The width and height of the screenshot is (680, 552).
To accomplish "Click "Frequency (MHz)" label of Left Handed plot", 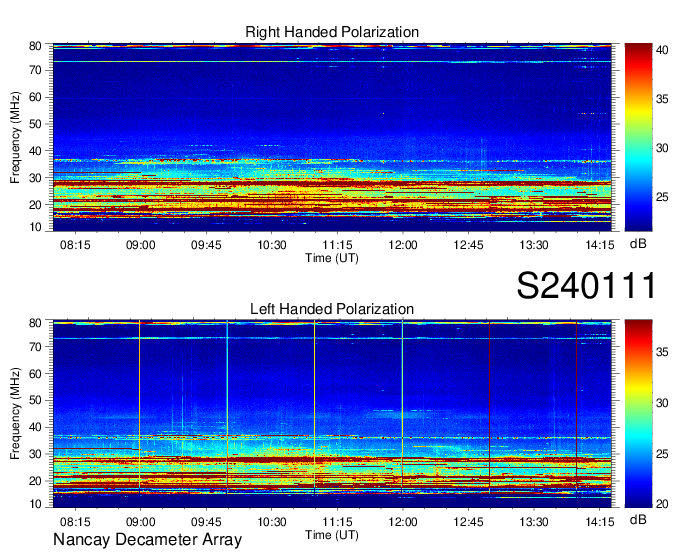I will 15,414.
